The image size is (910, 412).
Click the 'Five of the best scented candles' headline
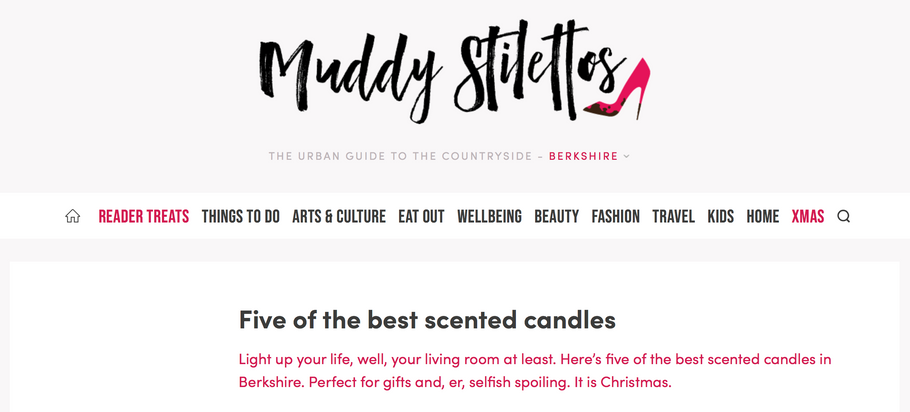427,320
